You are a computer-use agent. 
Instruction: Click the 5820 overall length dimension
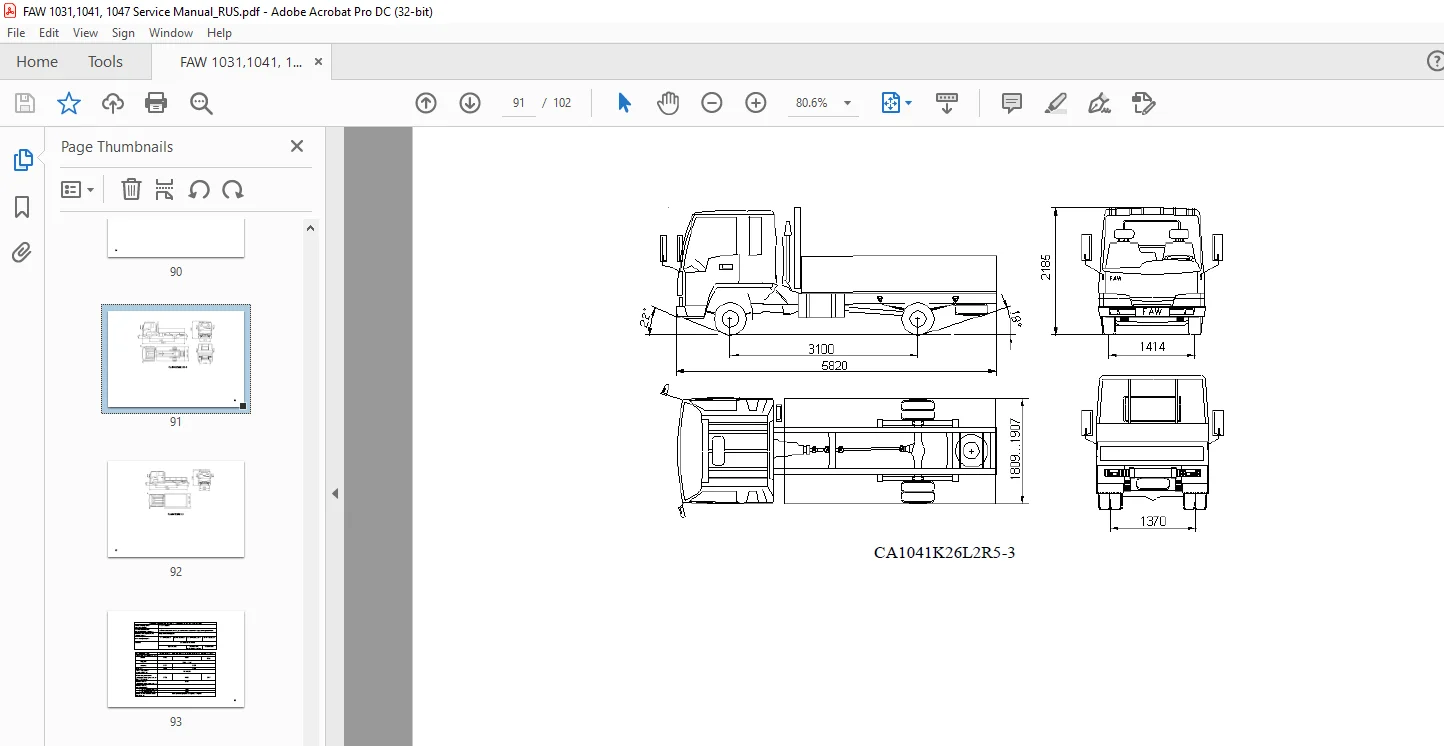pyautogui.click(x=834, y=366)
